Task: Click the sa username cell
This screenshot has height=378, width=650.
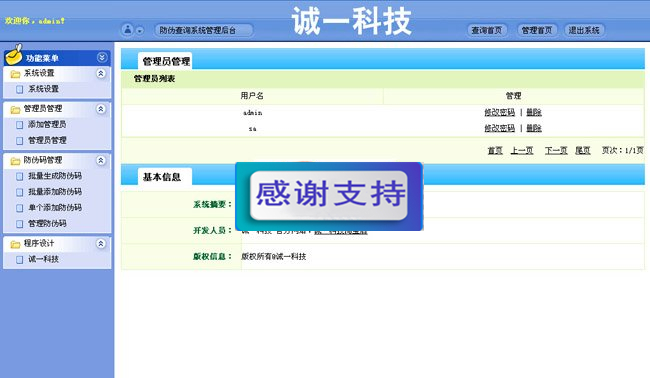Action: [252, 129]
